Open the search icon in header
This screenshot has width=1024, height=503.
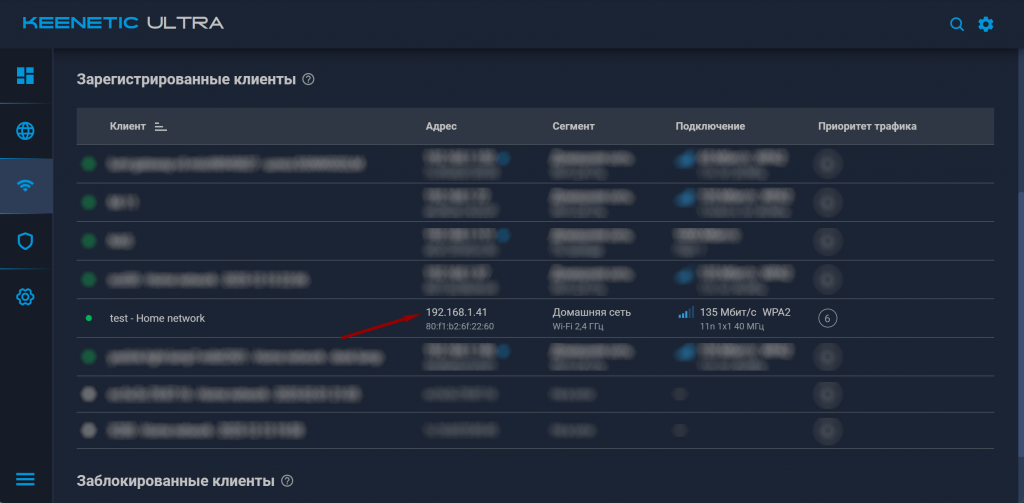(x=957, y=24)
